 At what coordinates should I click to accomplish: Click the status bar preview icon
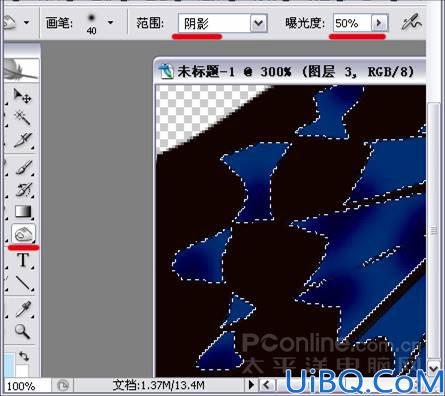62,386
